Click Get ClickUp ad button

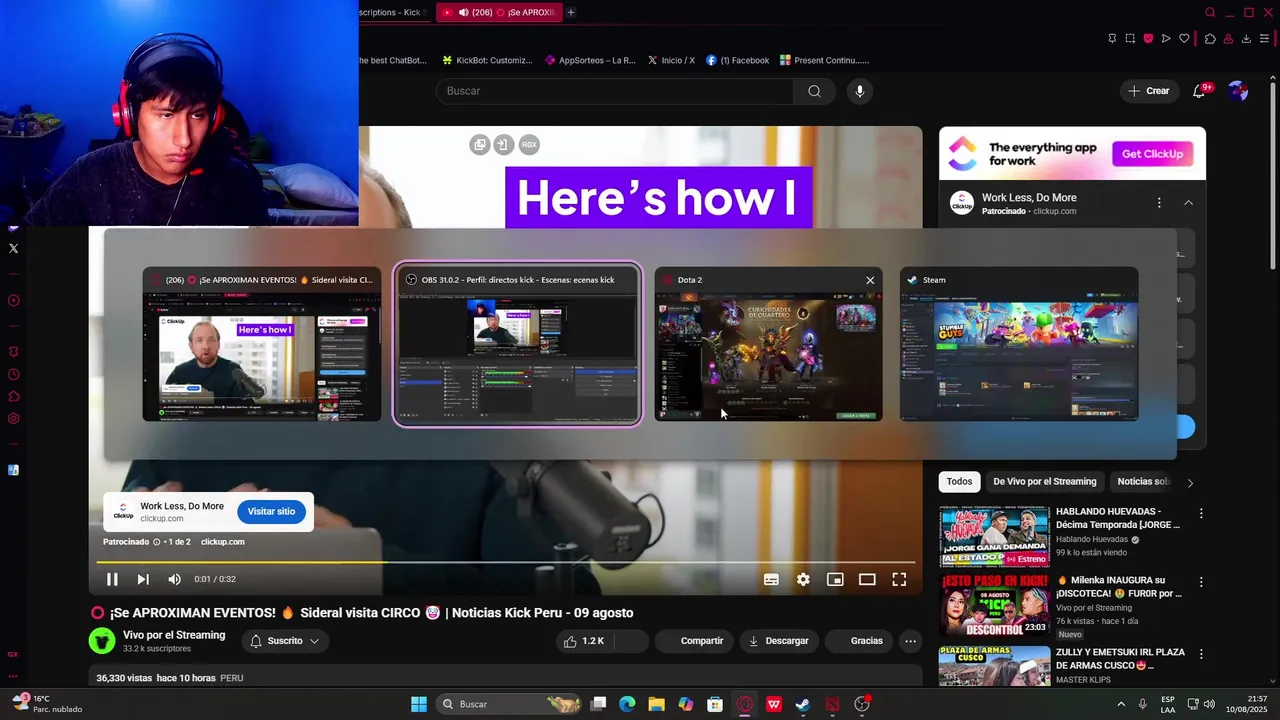(1152, 154)
